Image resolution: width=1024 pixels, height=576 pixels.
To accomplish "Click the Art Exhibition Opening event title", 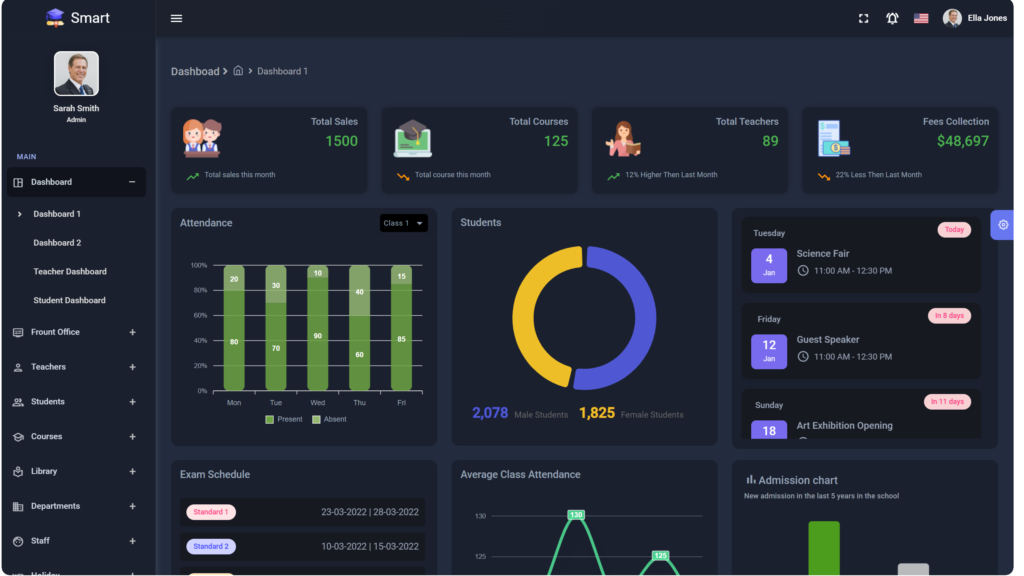I will pyautogui.click(x=844, y=426).
